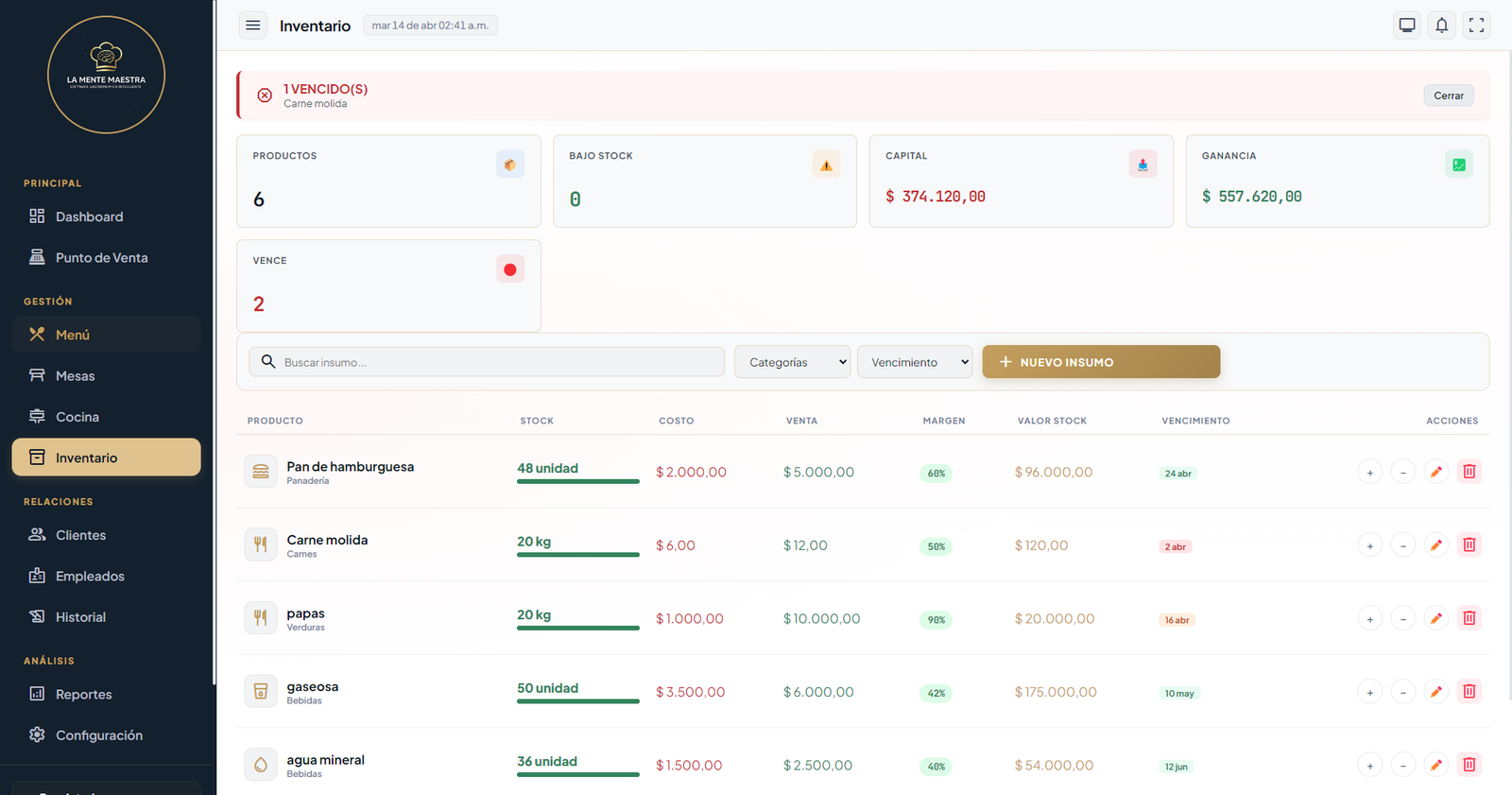This screenshot has width=1512, height=795.
Task: Click agua mineral stock progress bar
Action: [x=578, y=774]
